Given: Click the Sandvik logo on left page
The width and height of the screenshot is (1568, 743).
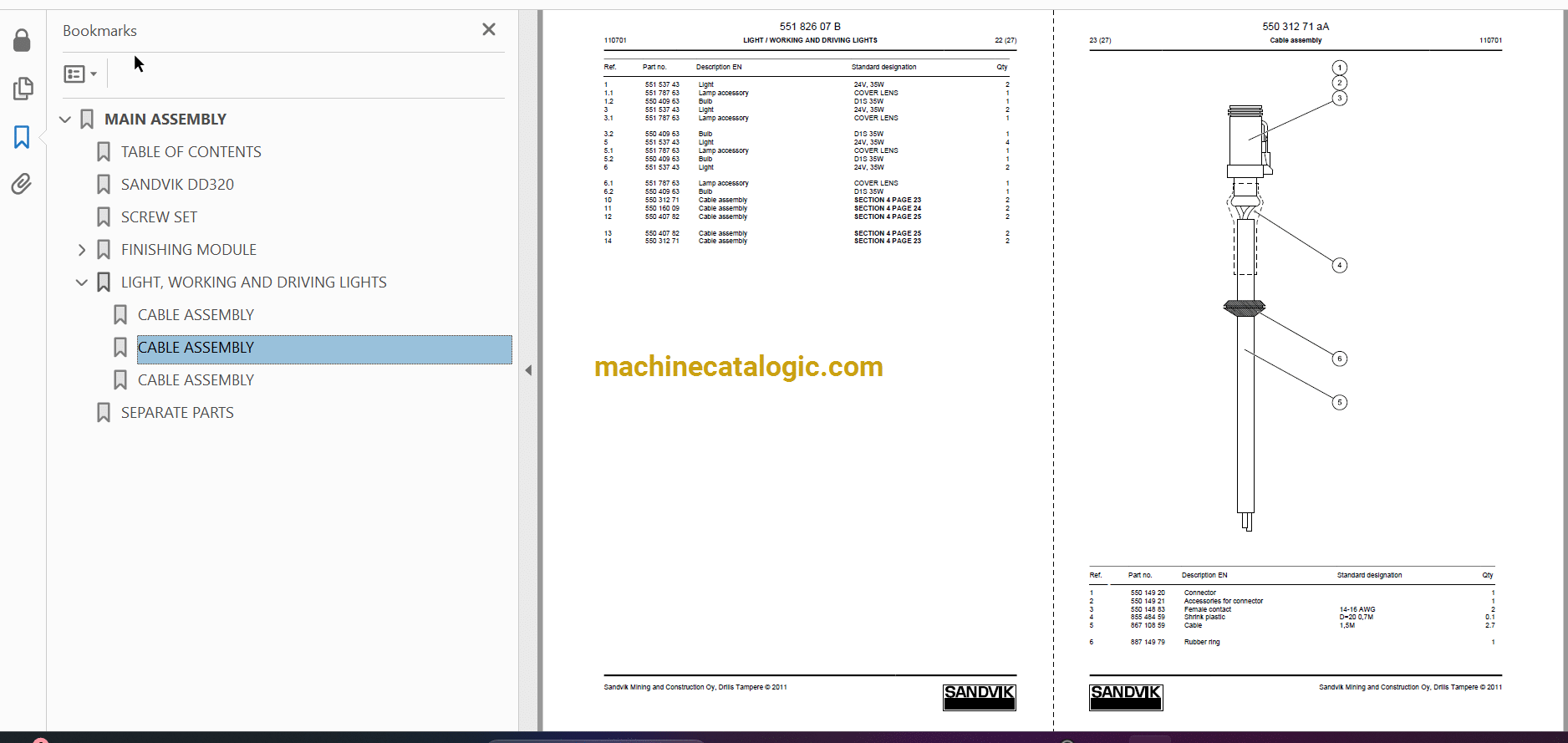Looking at the screenshot, I should tap(980, 697).
